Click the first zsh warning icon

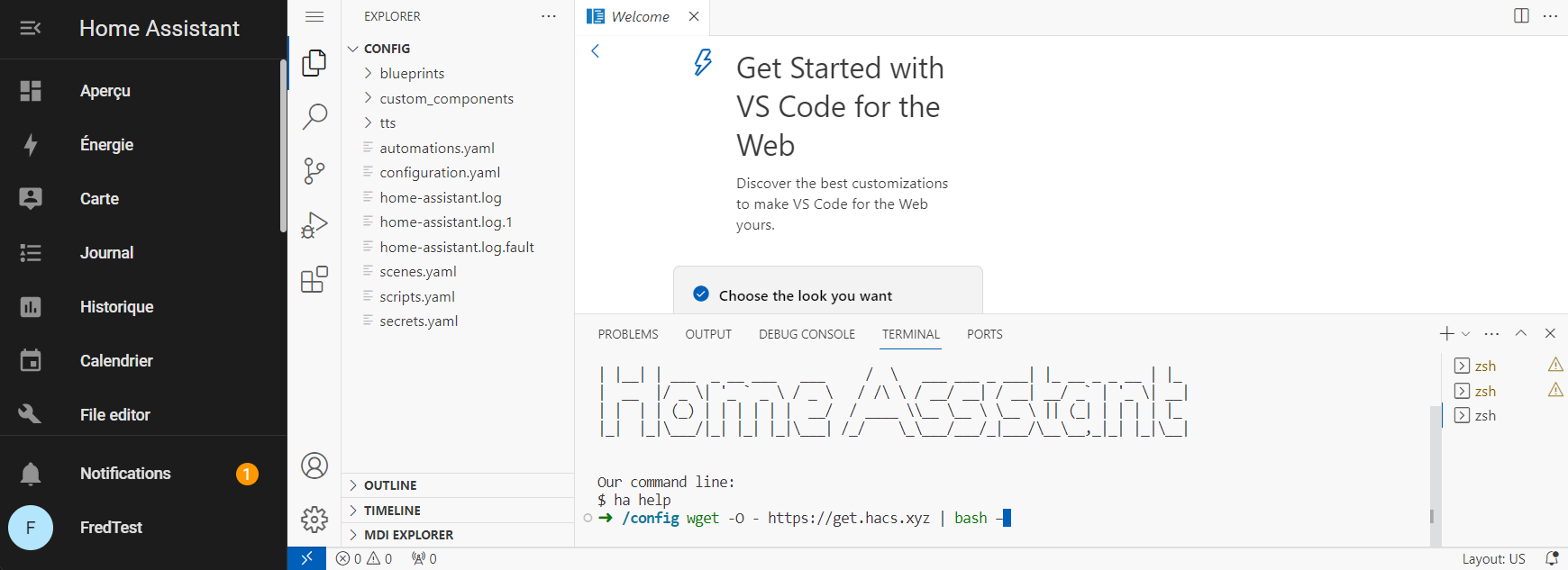click(x=1555, y=365)
